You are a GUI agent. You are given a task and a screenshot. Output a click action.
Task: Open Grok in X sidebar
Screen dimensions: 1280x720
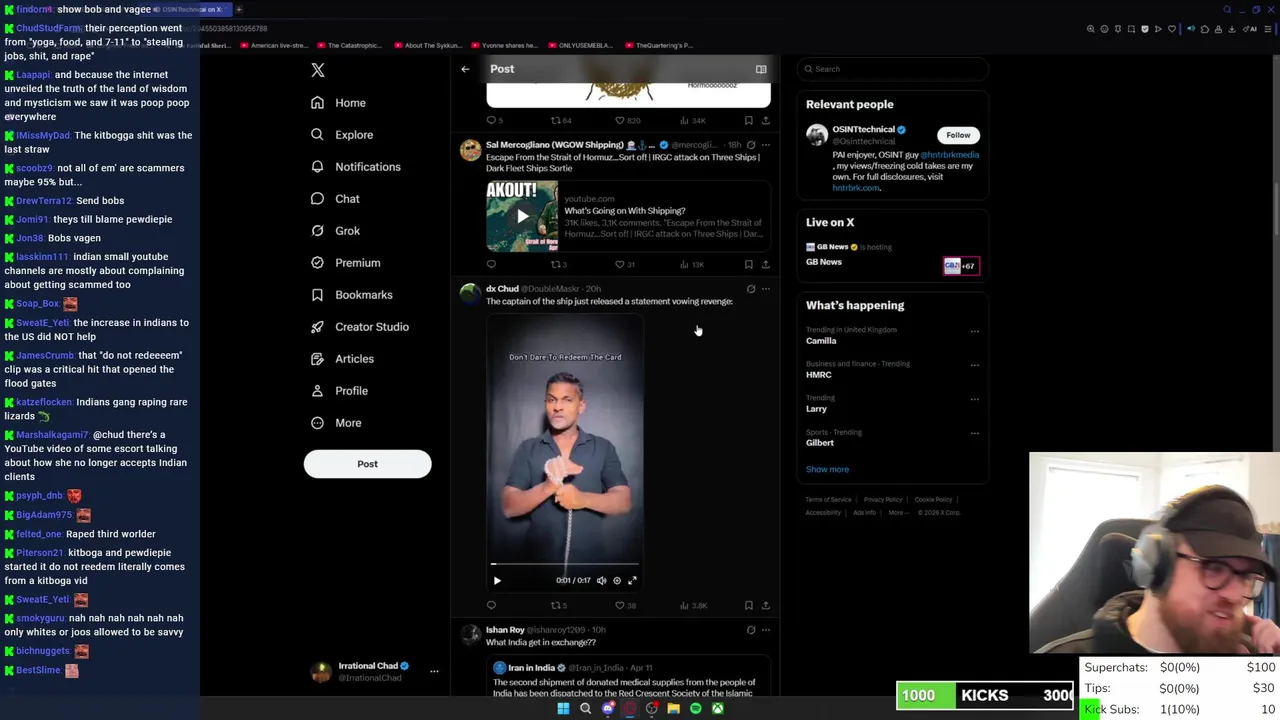click(x=335, y=231)
